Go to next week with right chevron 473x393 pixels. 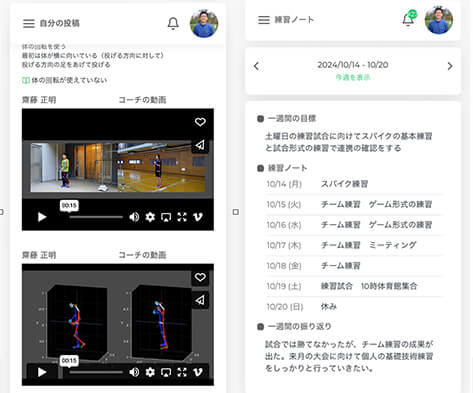(450, 66)
